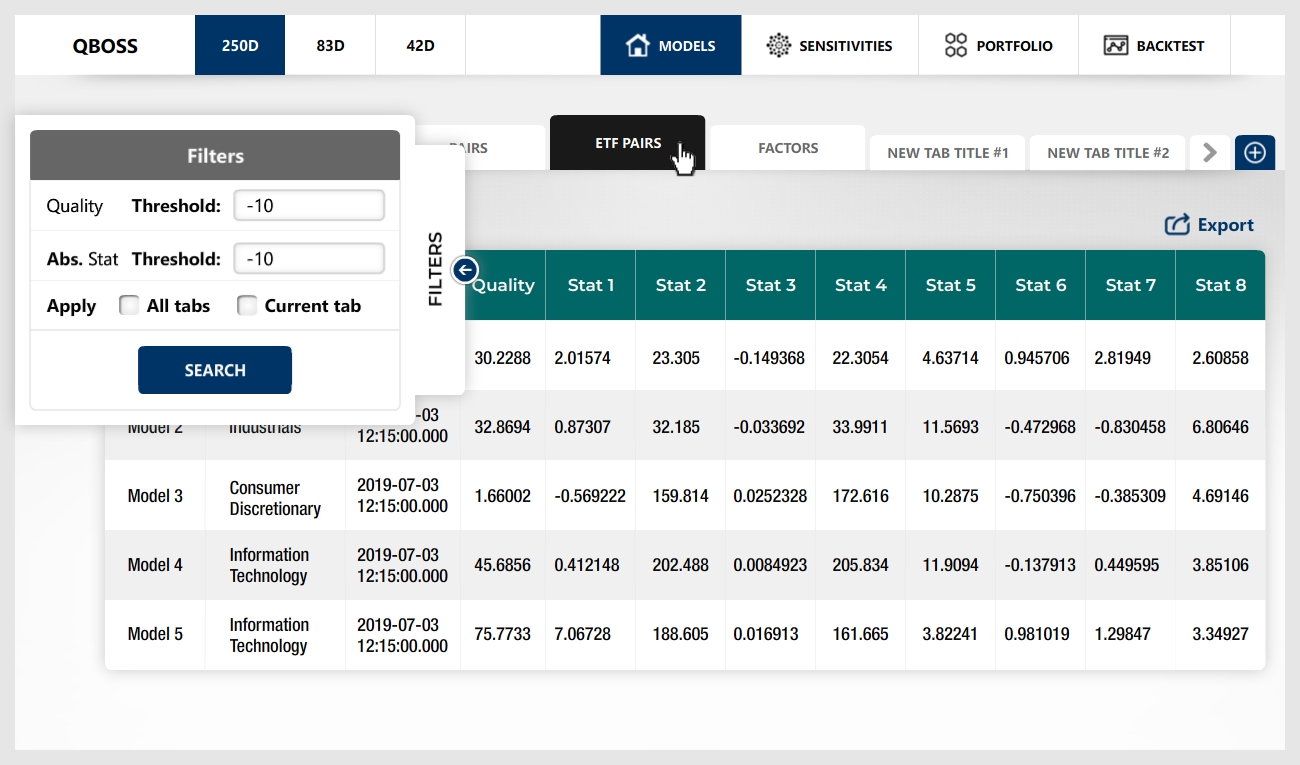Click the Quality Threshold input field
Image resolution: width=1300 pixels, height=765 pixels.
point(309,206)
